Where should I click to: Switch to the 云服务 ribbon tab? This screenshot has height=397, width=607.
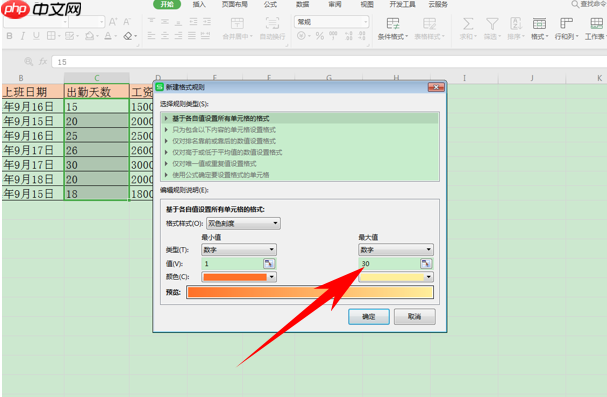pyautogui.click(x=438, y=4)
